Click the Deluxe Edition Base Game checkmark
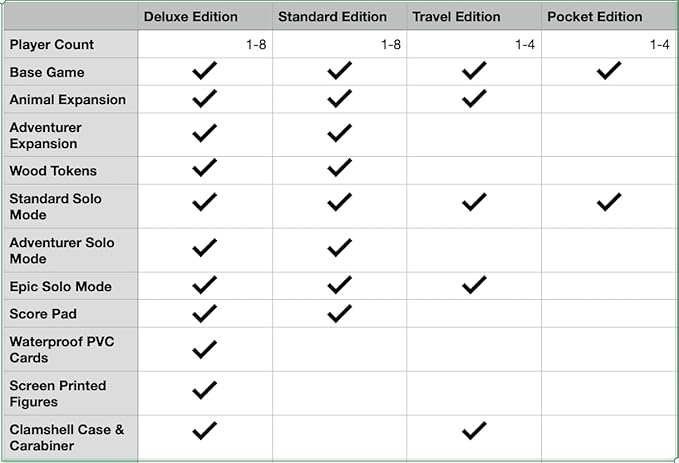Image resolution: width=679 pixels, height=463 pixels. coord(205,71)
